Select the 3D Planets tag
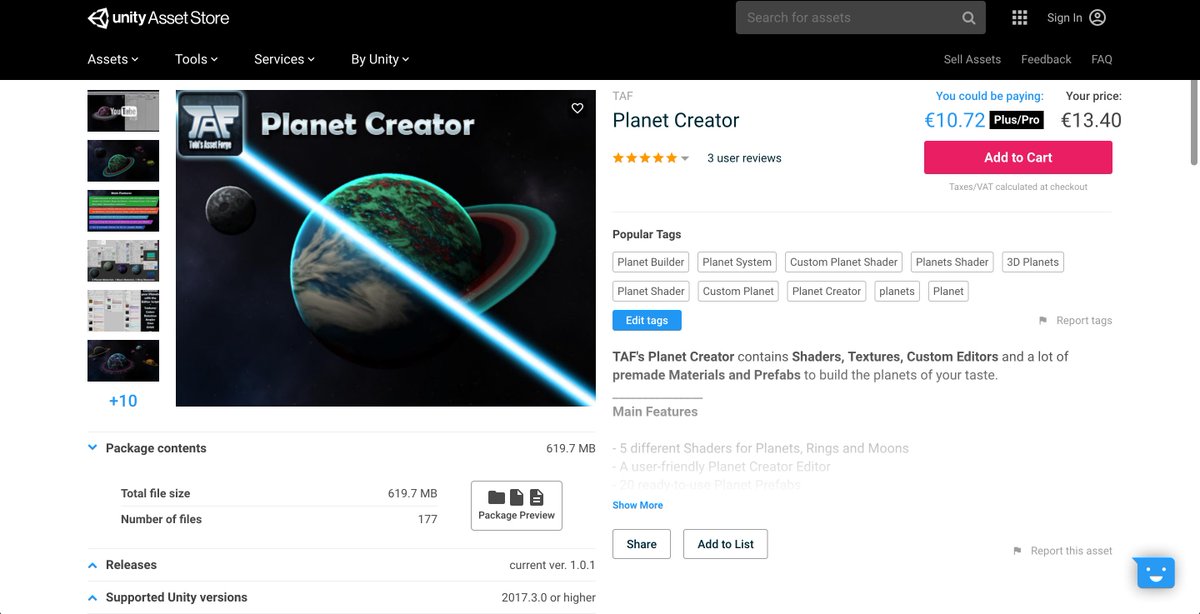Viewport: 1200px width, 614px height. click(1033, 262)
